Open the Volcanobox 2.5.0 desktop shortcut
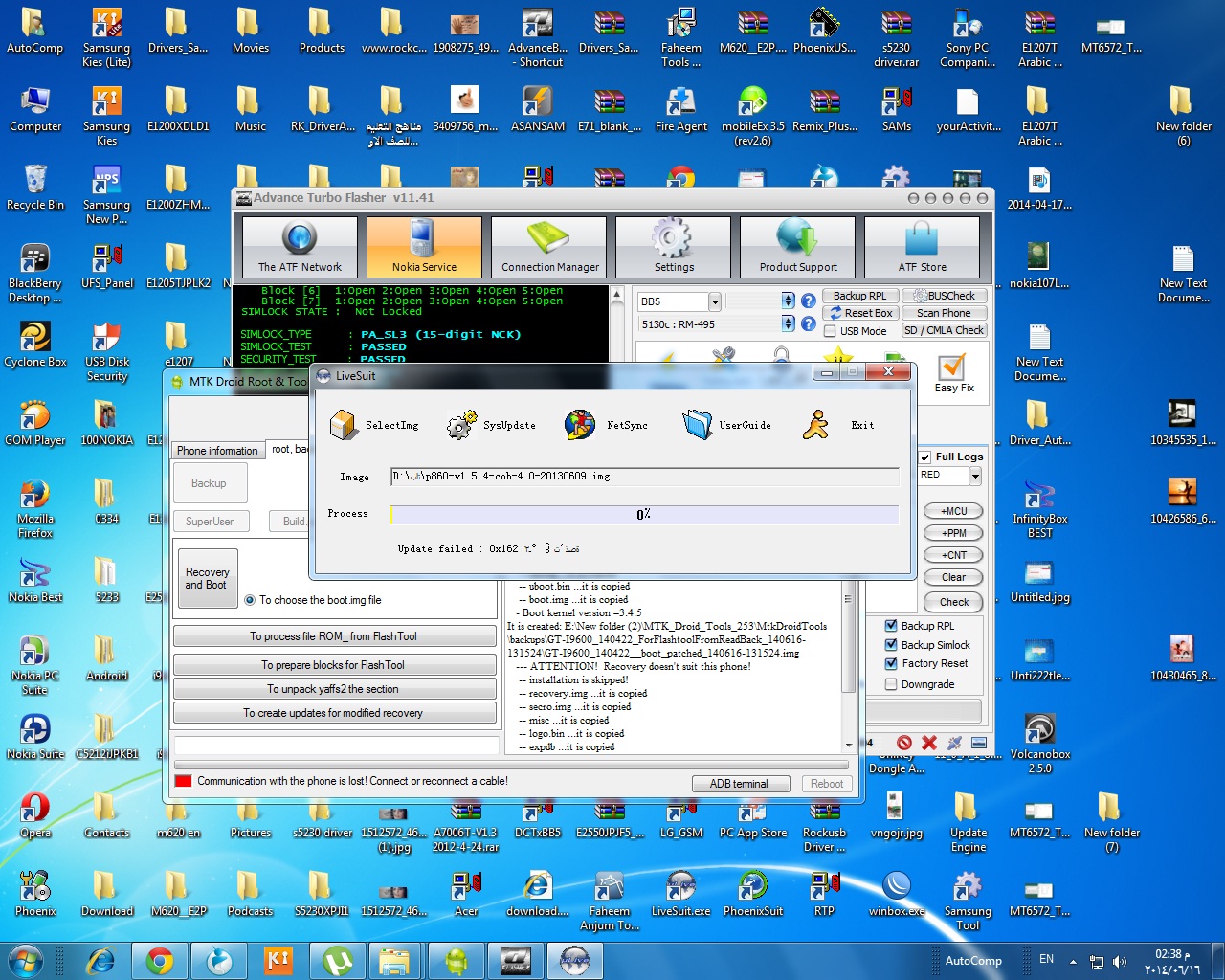1225x980 pixels. [1039, 744]
